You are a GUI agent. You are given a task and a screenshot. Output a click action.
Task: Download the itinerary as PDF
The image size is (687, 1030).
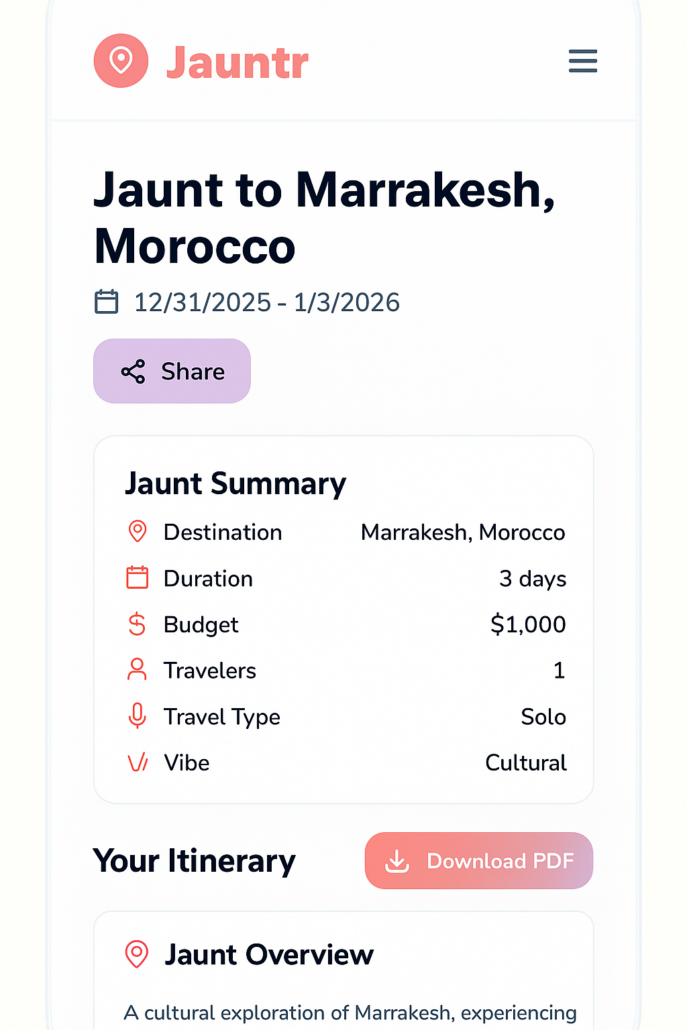(x=479, y=861)
